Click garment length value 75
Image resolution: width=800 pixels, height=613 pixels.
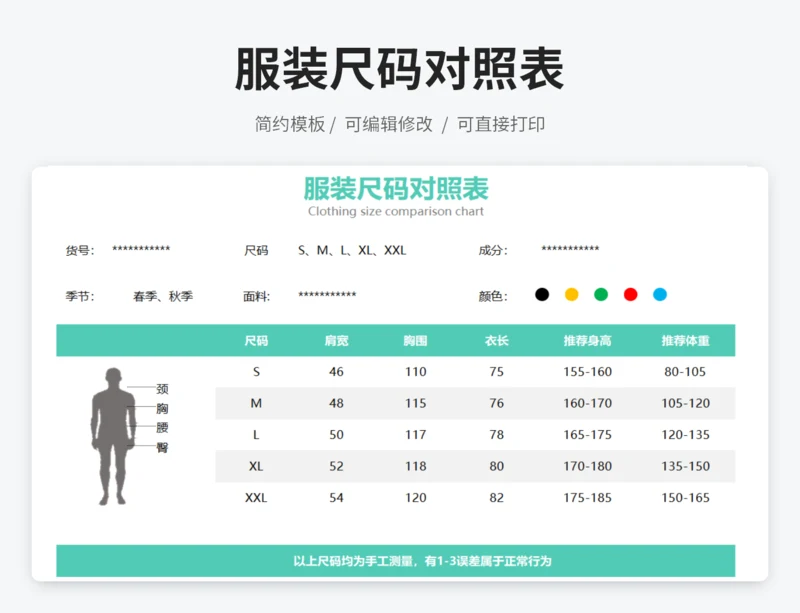tap(496, 372)
